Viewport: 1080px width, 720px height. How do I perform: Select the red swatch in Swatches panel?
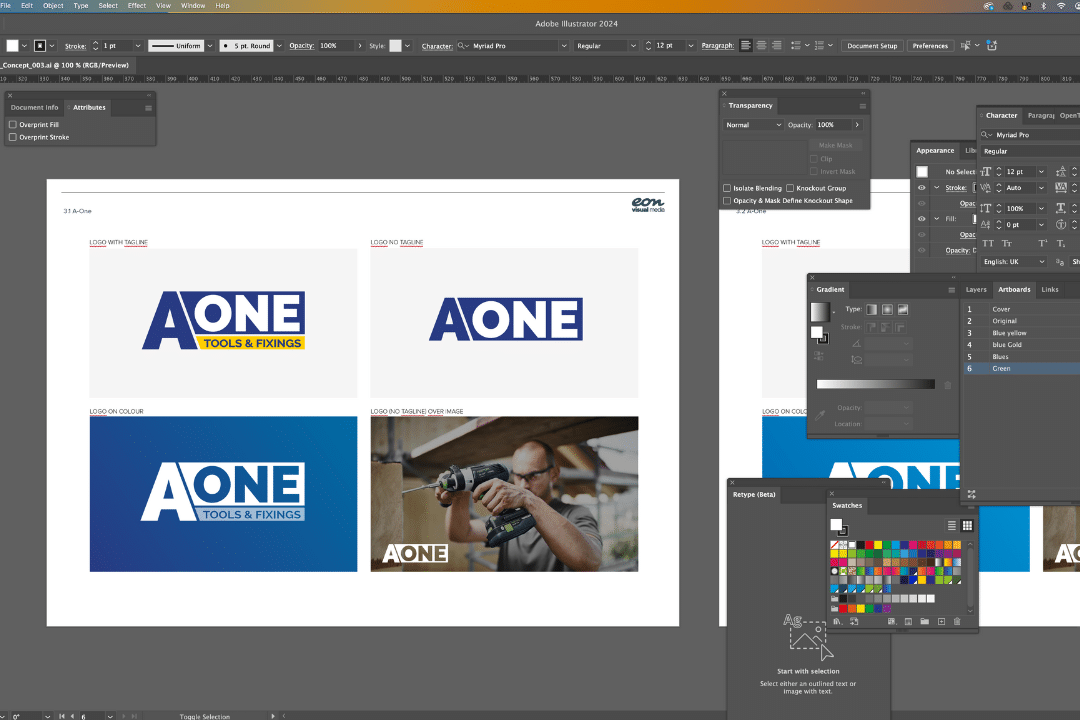869,545
